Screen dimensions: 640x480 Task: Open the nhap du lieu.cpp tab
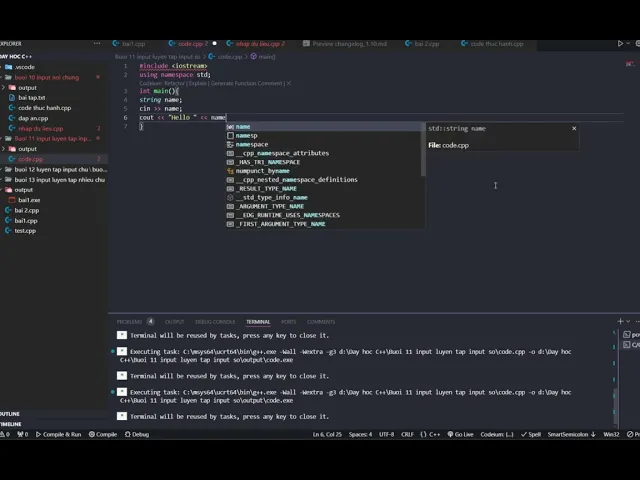(x=256, y=44)
